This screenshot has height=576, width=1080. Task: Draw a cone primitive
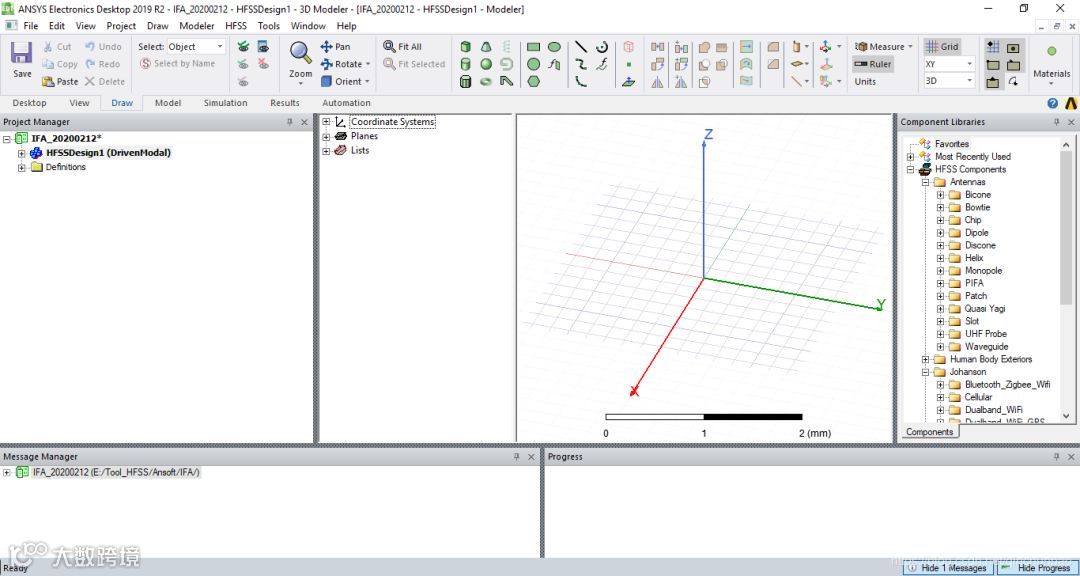[486, 47]
